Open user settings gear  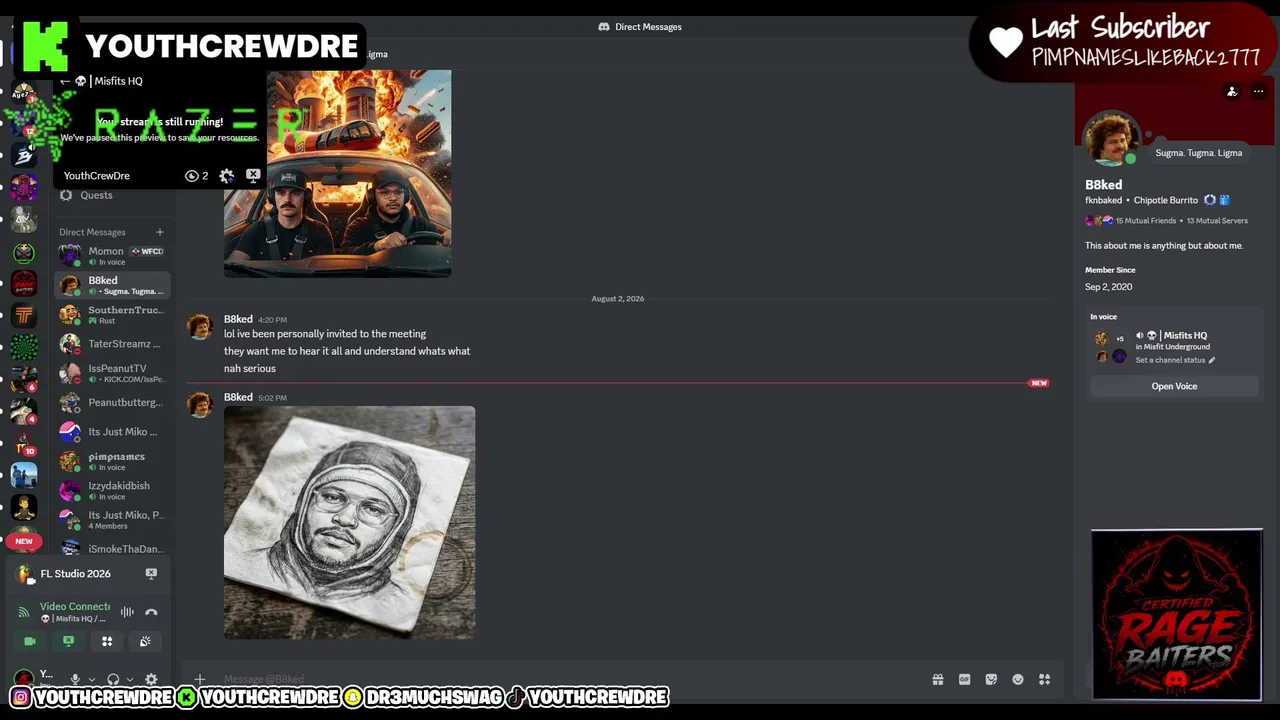pos(151,679)
